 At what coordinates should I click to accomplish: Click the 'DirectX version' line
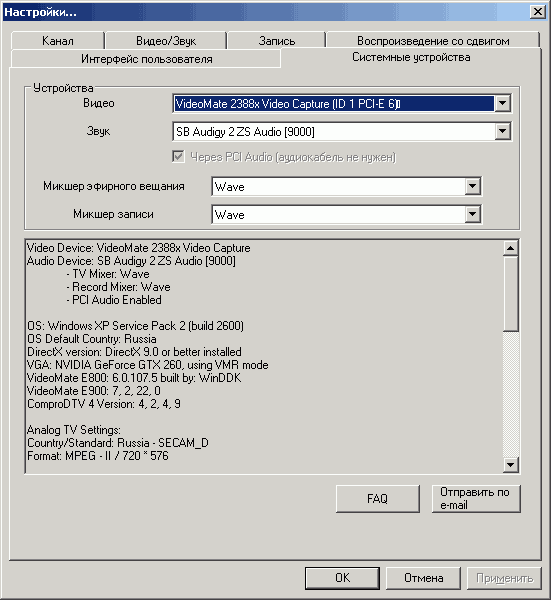point(134,352)
